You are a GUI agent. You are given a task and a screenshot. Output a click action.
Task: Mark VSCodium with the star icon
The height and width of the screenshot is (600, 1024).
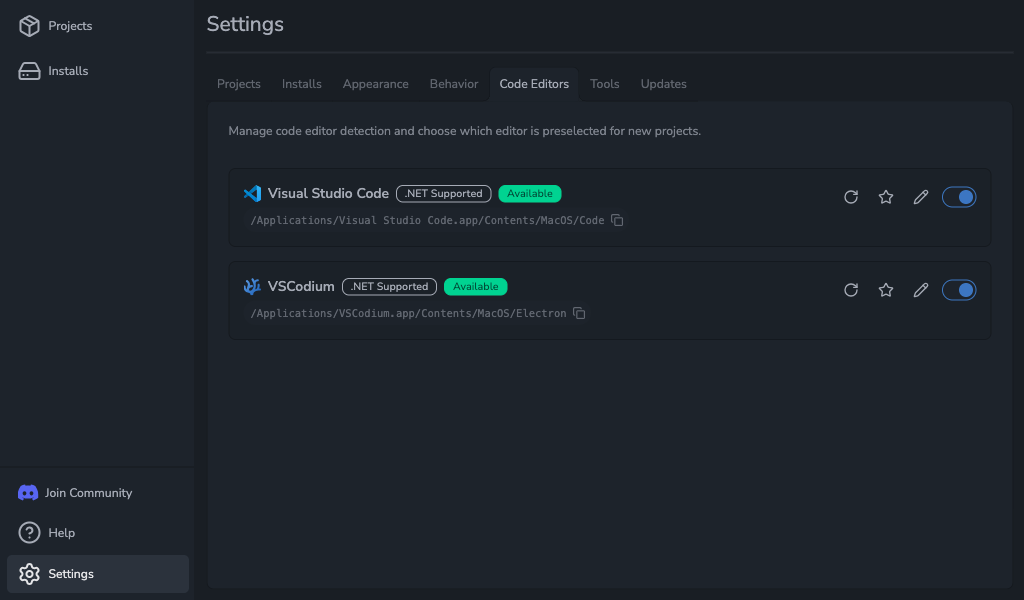886,289
